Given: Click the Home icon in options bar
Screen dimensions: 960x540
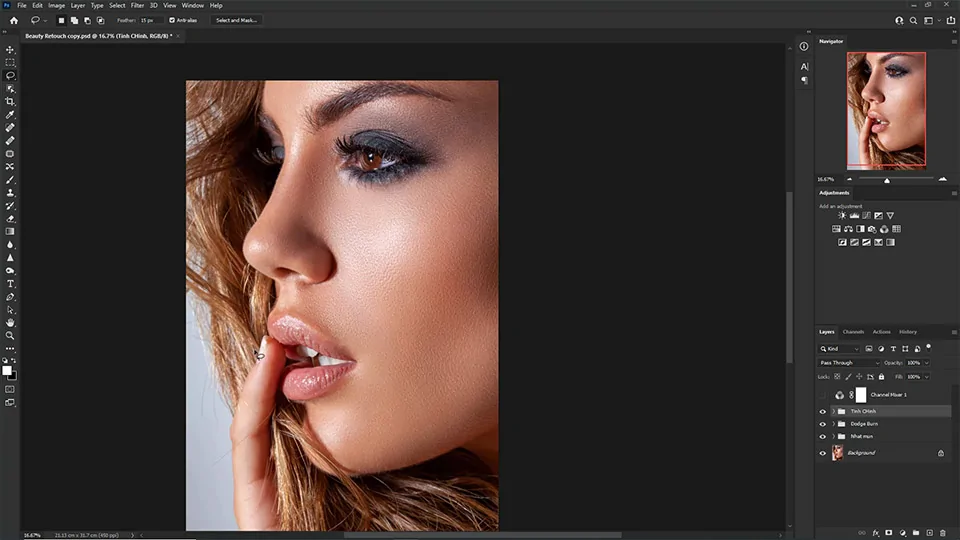Looking at the screenshot, I should [13, 19].
